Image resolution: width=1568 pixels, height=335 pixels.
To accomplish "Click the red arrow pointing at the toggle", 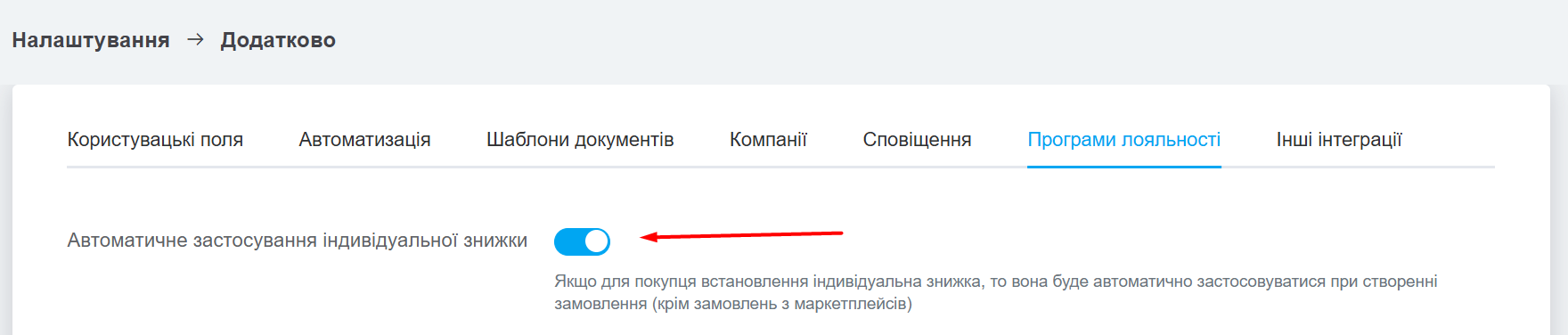I will (741, 235).
